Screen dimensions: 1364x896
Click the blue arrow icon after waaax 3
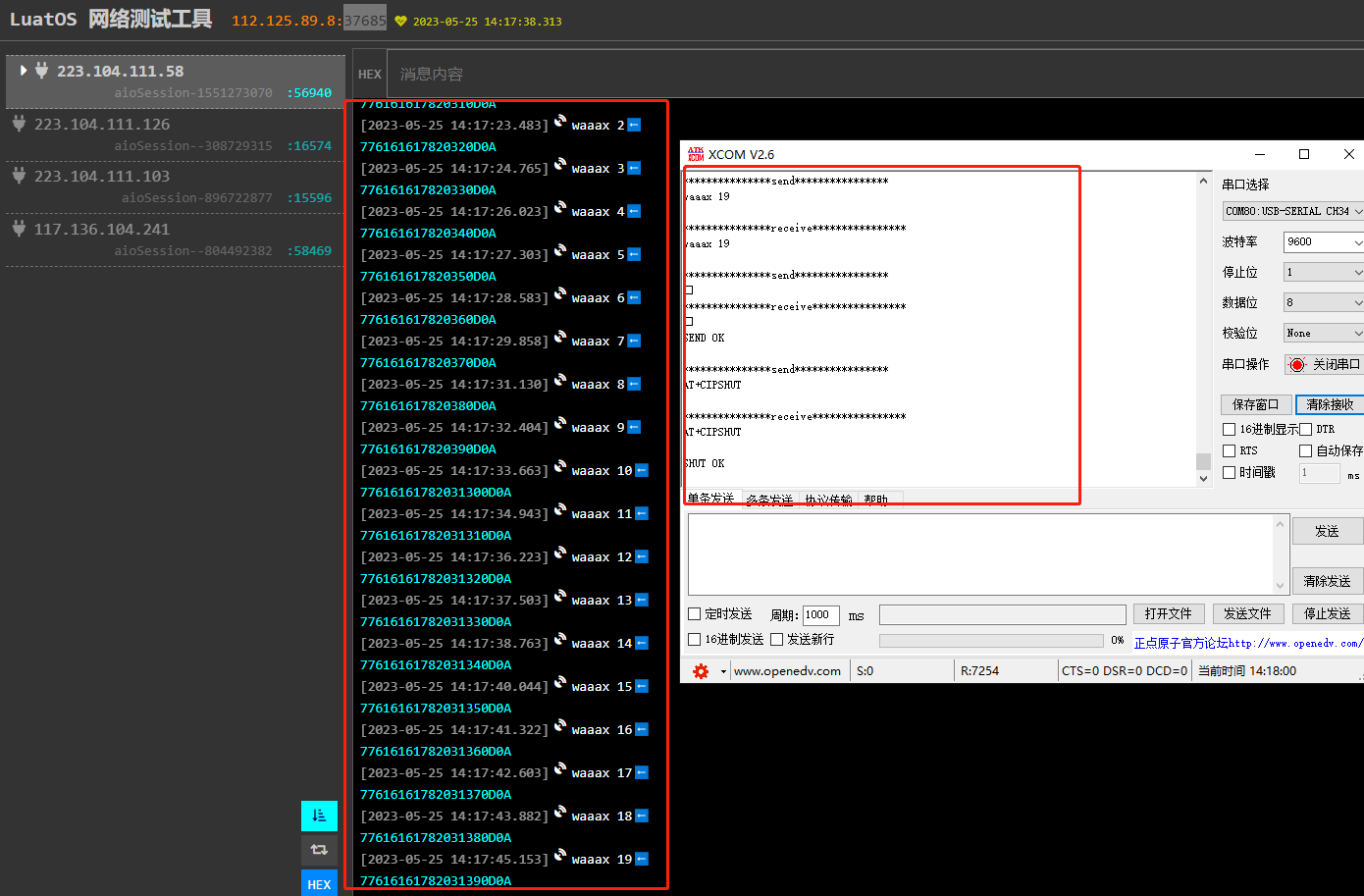[634, 168]
